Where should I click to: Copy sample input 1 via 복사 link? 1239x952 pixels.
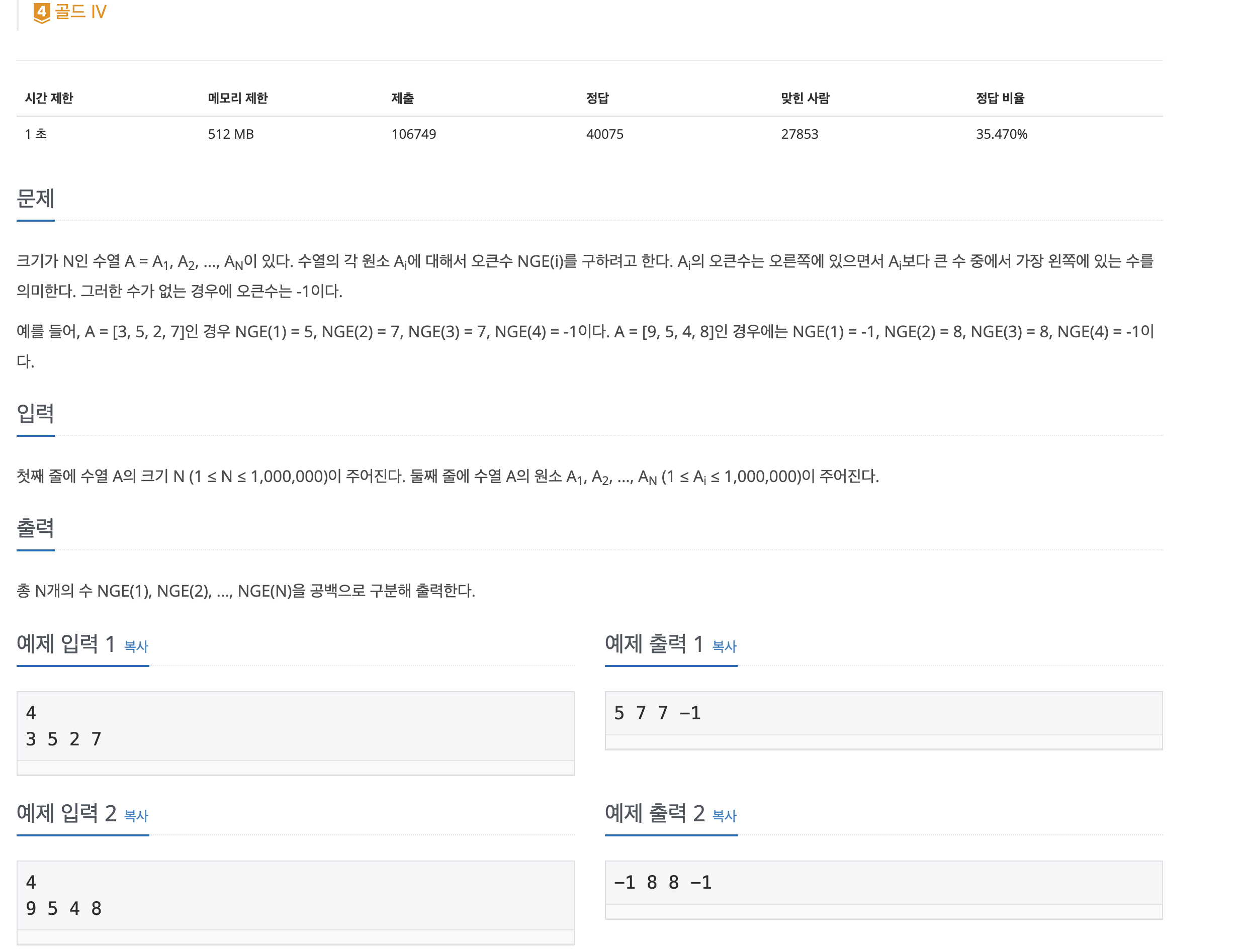point(135,646)
